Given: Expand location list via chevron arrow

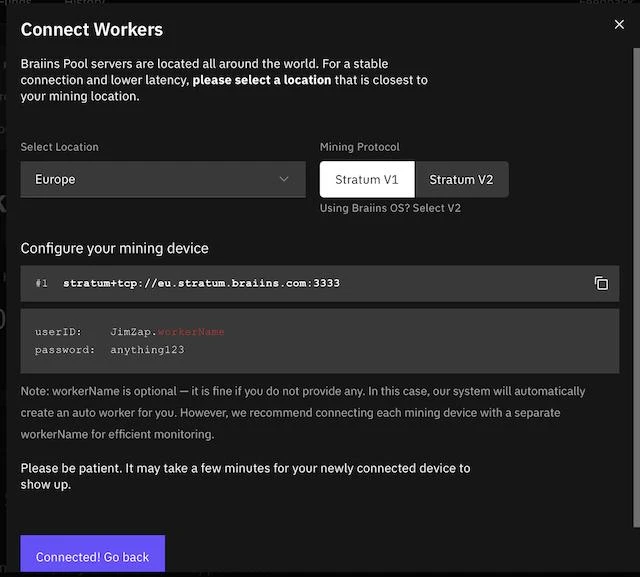Looking at the screenshot, I should pos(284,179).
